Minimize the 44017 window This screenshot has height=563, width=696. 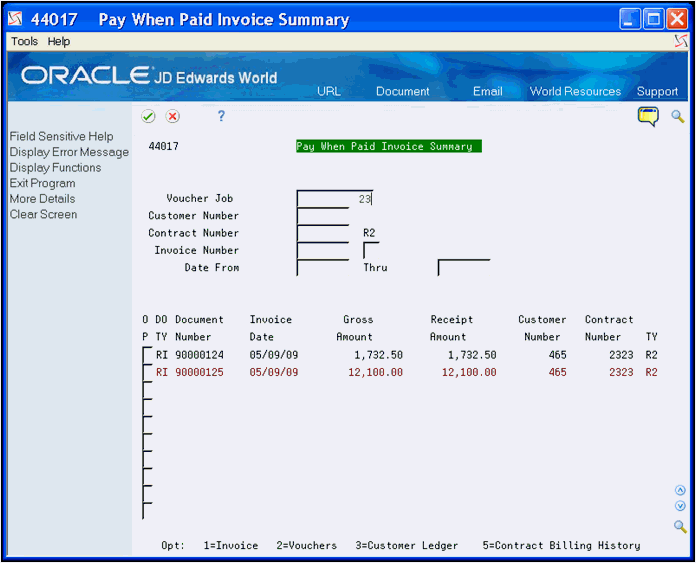629,19
